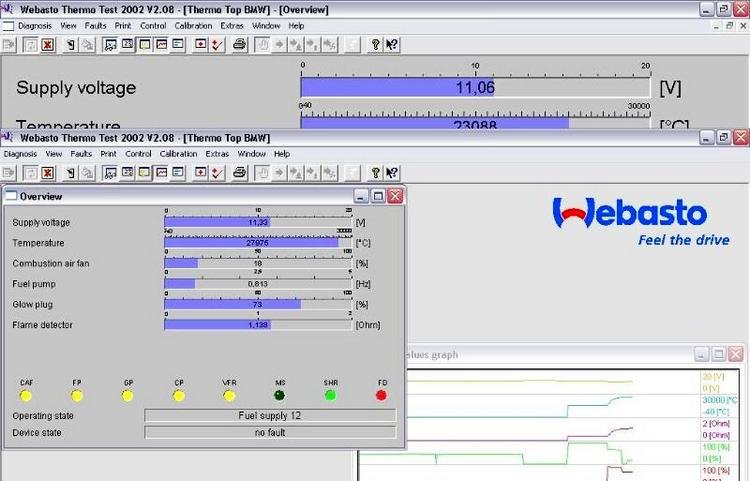Click arrow-question context help icon in back window
The width and height of the screenshot is (750, 481).
[392, 45]
